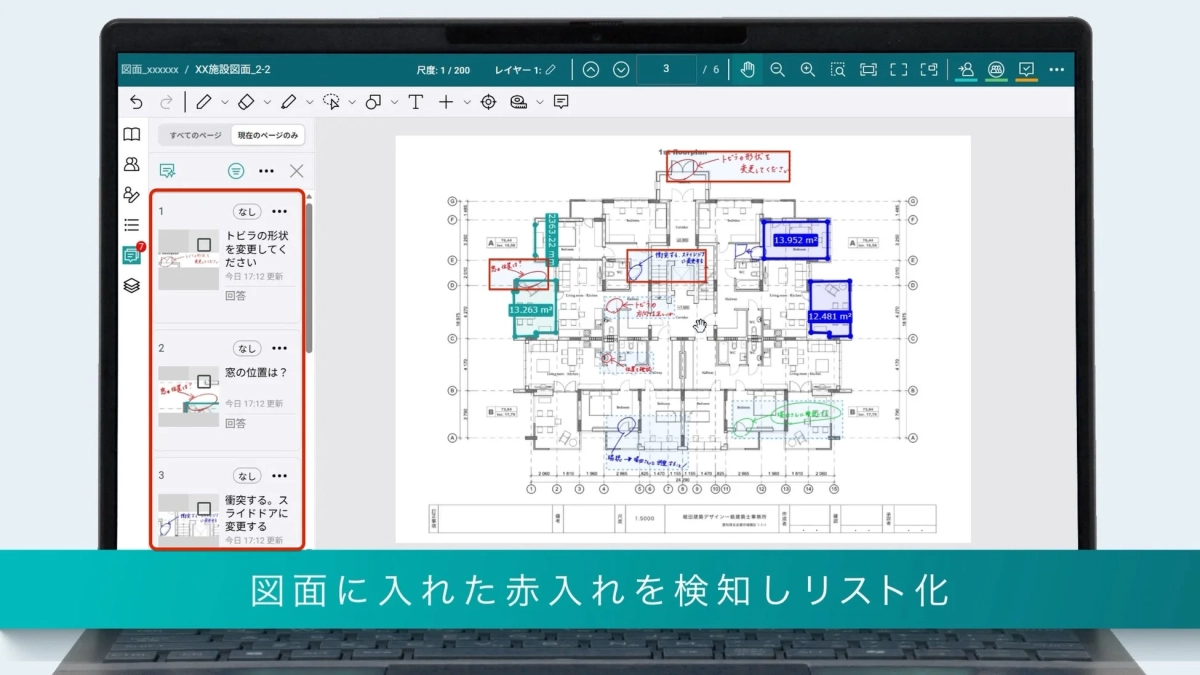The image size is (1200, 675).
Task: Click the plus insert tool
Action: click(x=446, y=102)
